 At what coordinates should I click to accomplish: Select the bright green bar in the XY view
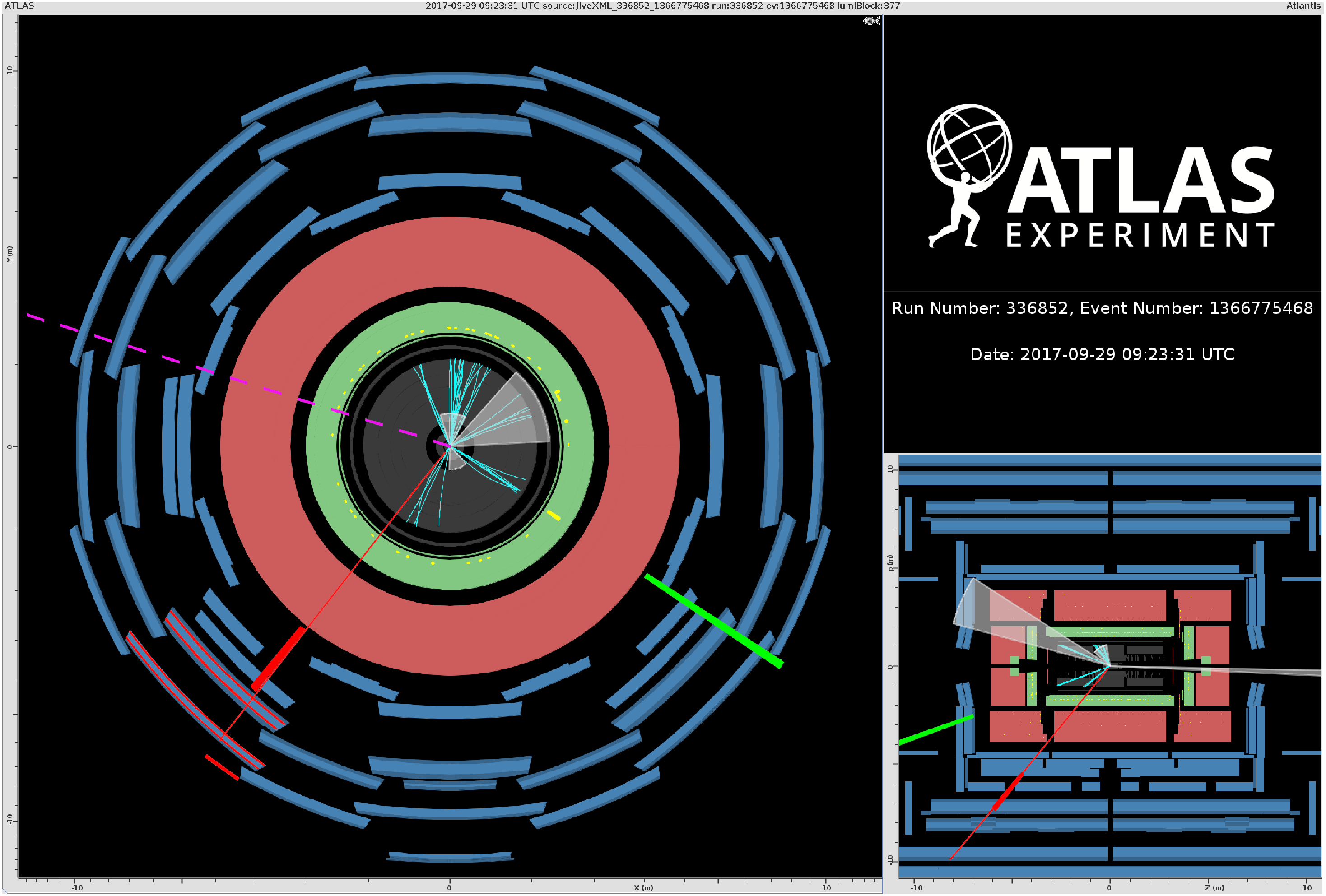714,621
